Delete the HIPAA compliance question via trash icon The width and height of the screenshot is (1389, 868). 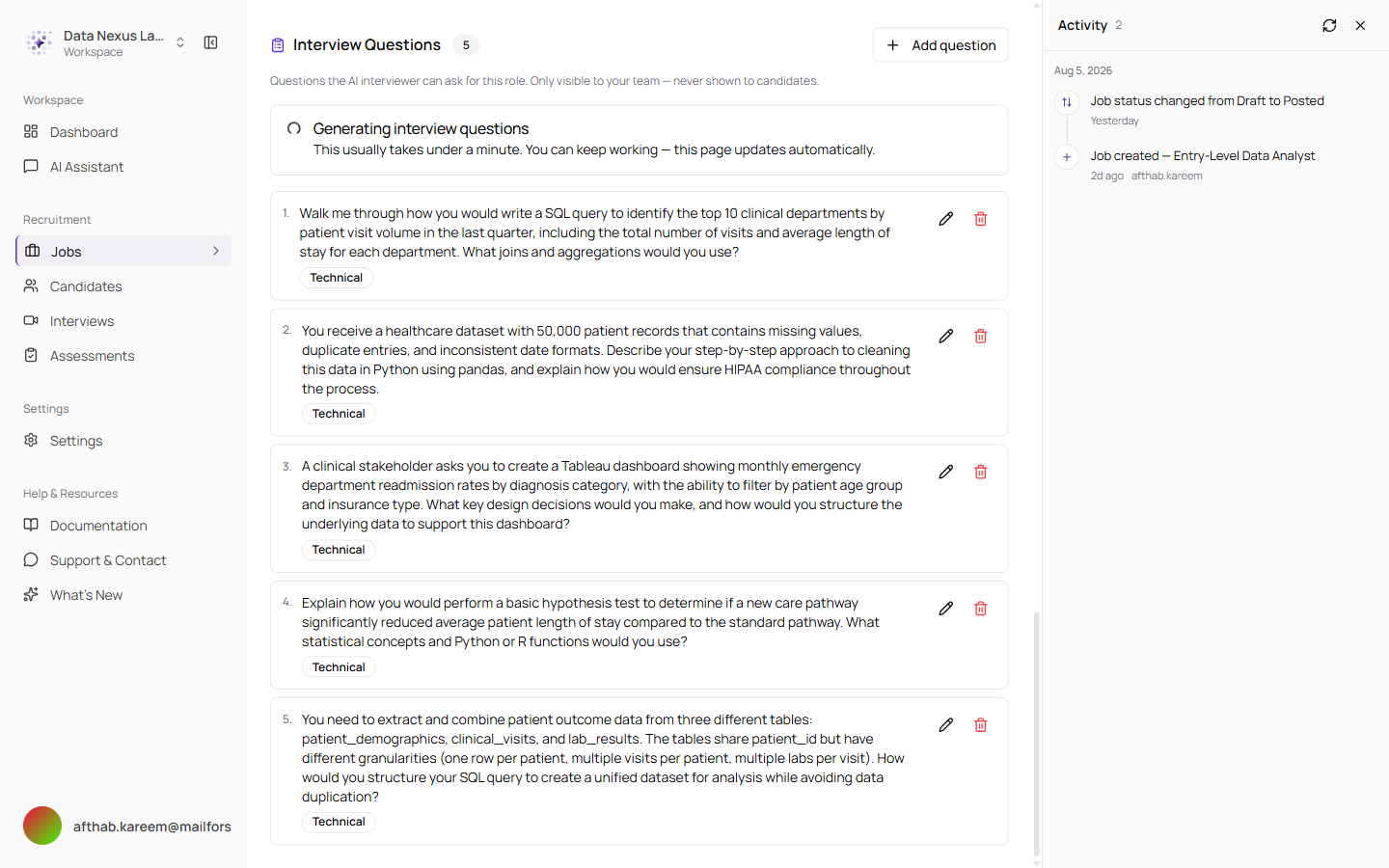[x=980, y=337]
